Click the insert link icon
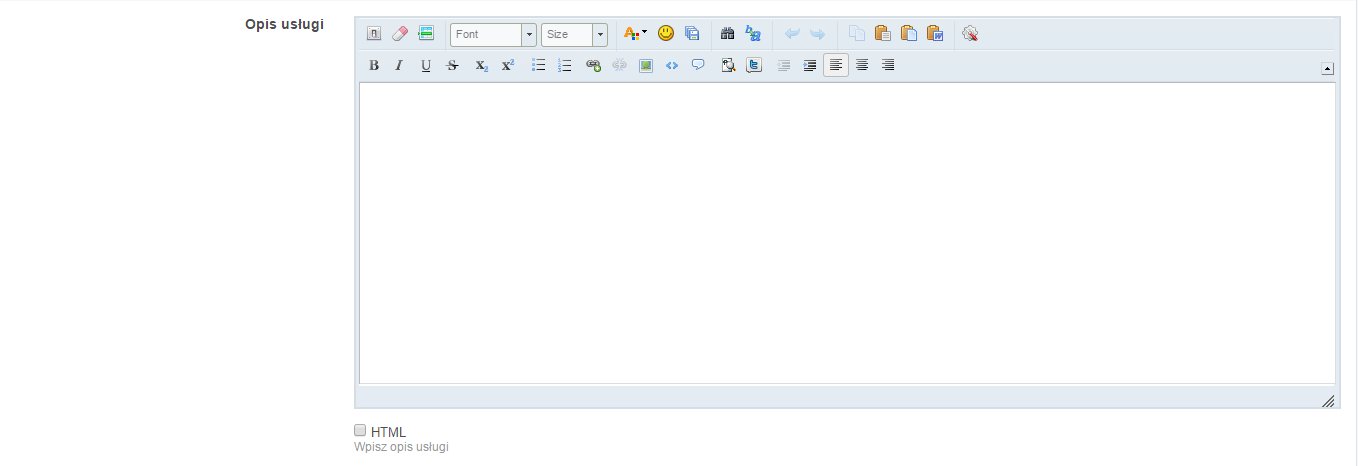1358x466 pixels. pyautogui.click(x=593, y=66)
